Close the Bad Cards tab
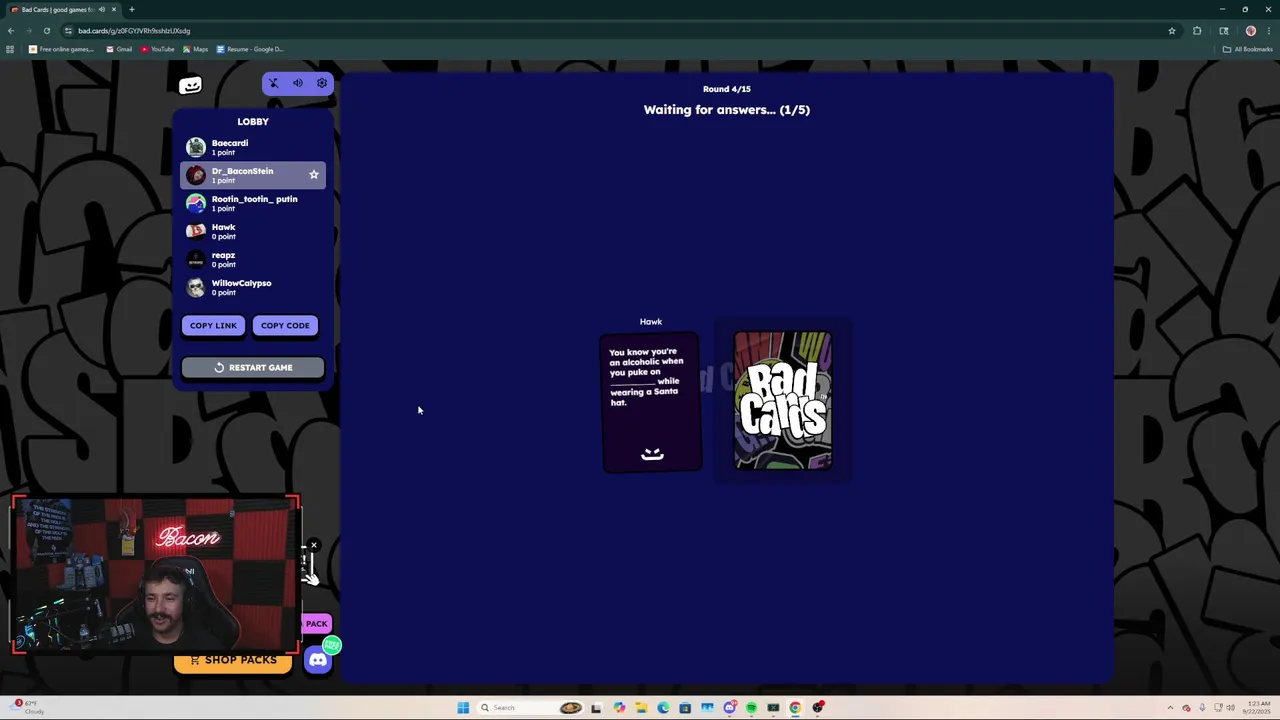The height and width of the screenshot is (720, 1280). (114, 10)
